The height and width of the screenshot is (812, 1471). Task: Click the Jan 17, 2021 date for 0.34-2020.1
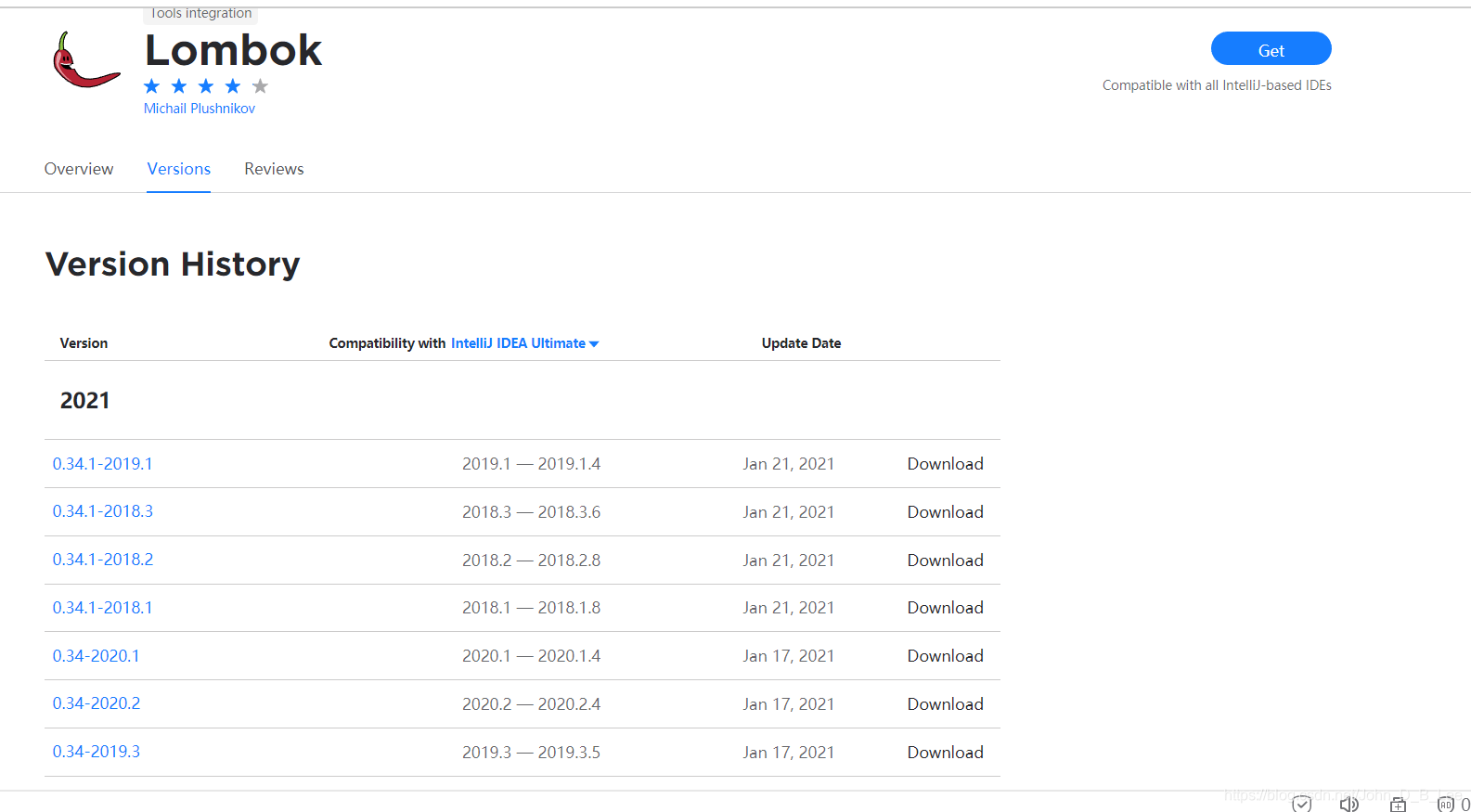pos(788,656)
